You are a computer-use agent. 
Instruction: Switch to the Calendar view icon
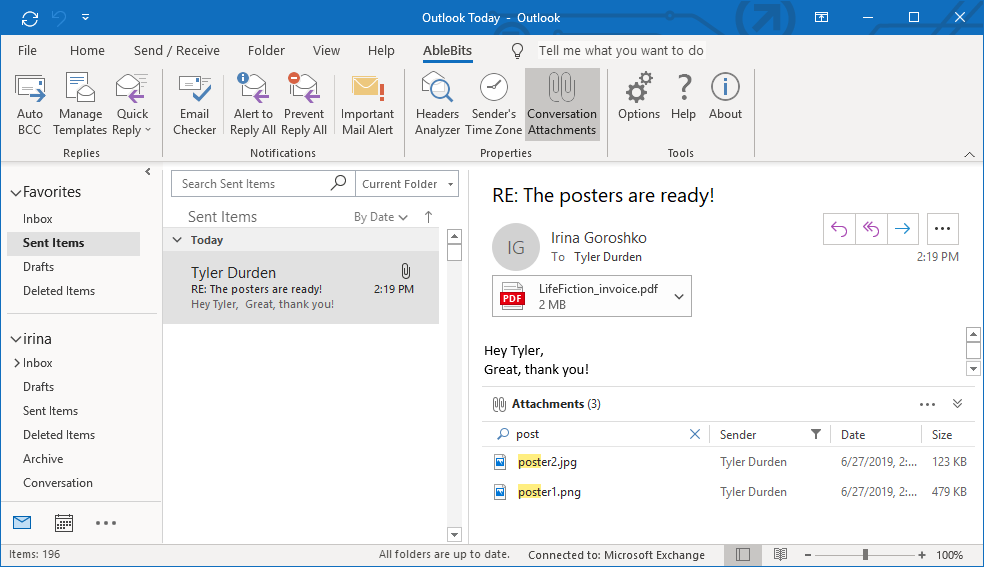(63, 522)
